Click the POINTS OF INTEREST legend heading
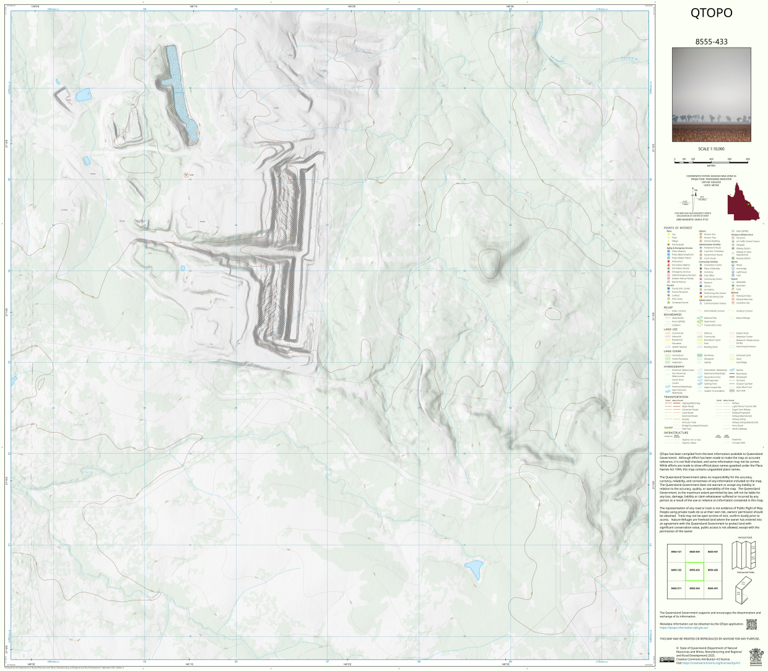 coord(677,228)
